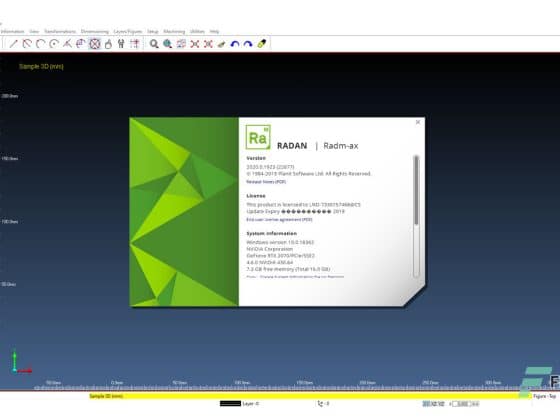560x420 pixels.
Task: Undo with the left blue arrow
Action: (x=235, y=44)
